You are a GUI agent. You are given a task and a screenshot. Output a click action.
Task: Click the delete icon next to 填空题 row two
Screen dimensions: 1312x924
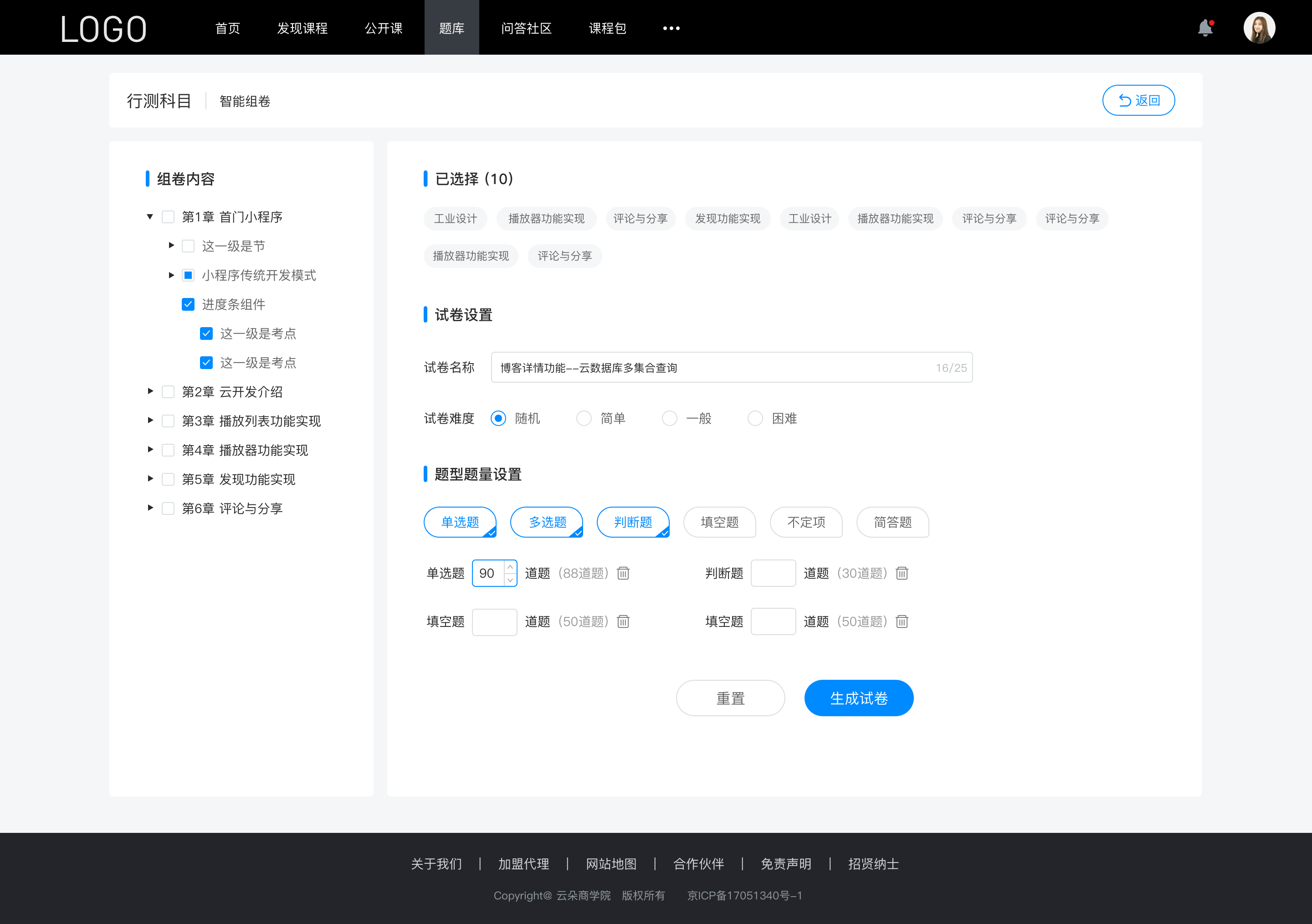click(900, 620)
